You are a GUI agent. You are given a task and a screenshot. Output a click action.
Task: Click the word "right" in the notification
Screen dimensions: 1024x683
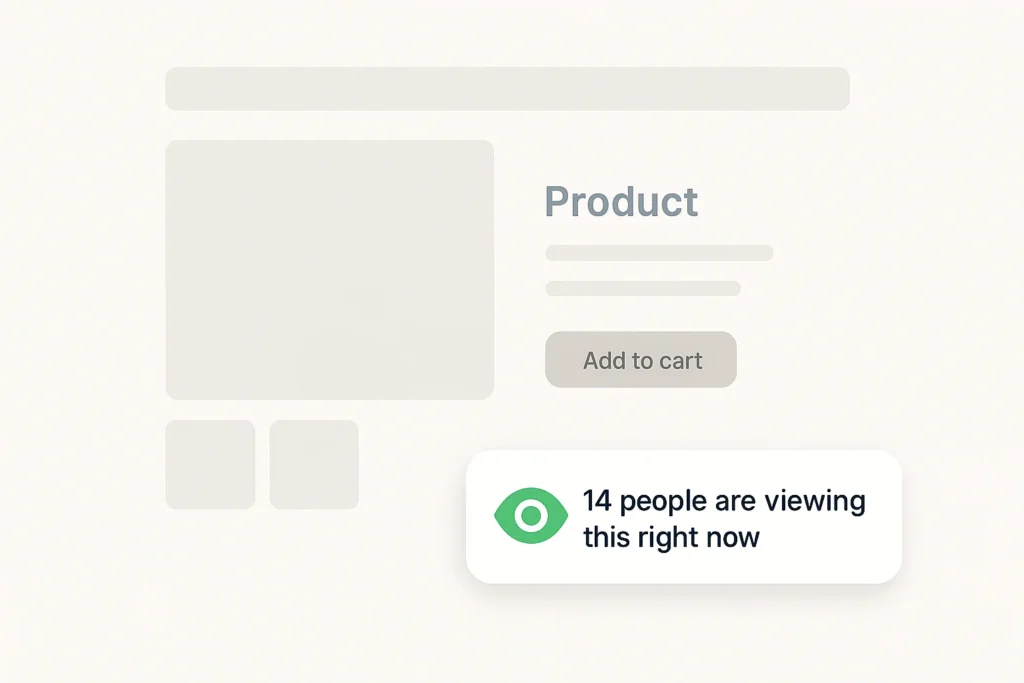[667, 538]
